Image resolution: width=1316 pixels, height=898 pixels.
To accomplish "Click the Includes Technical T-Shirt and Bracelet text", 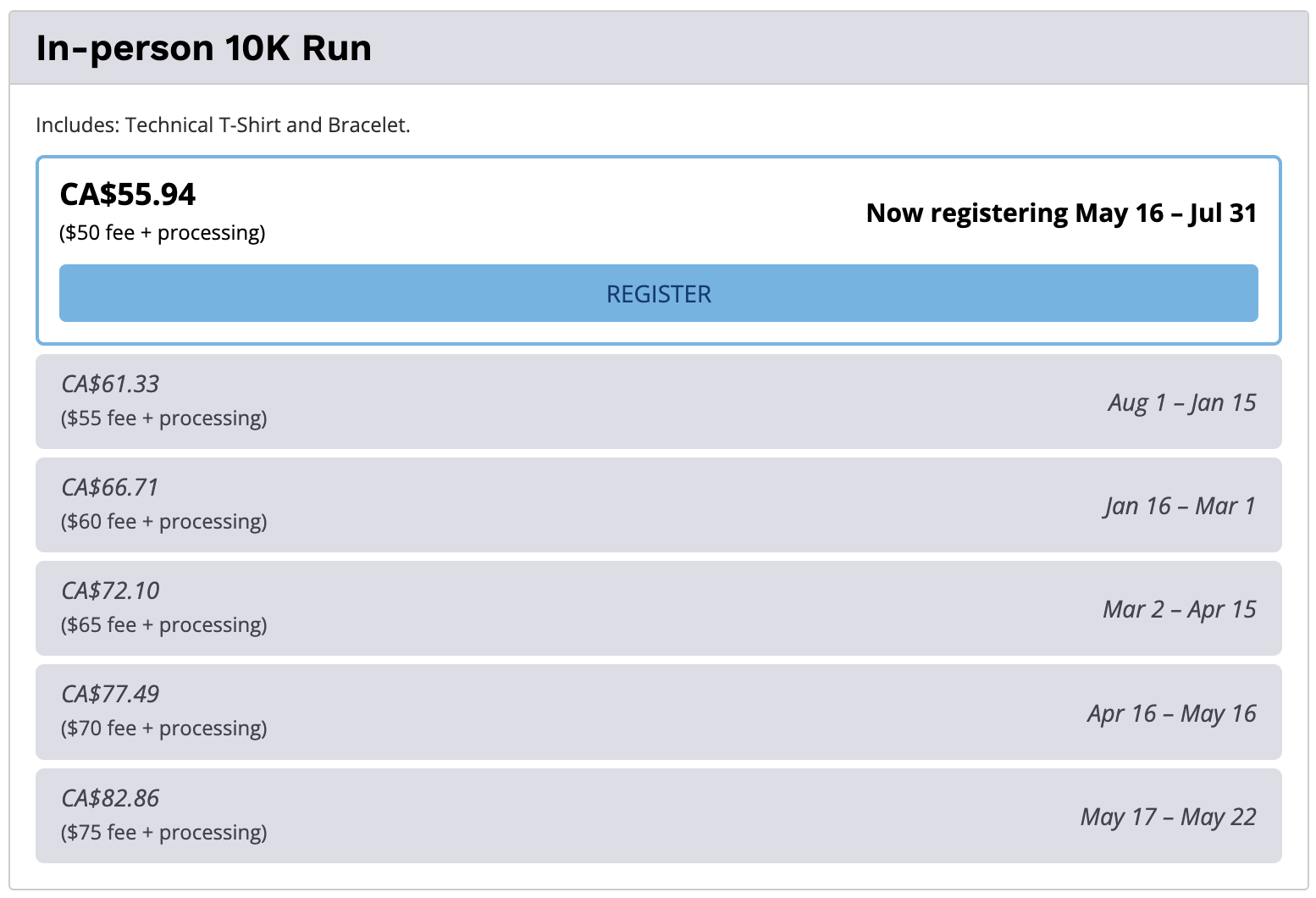I will pos(223,125).
